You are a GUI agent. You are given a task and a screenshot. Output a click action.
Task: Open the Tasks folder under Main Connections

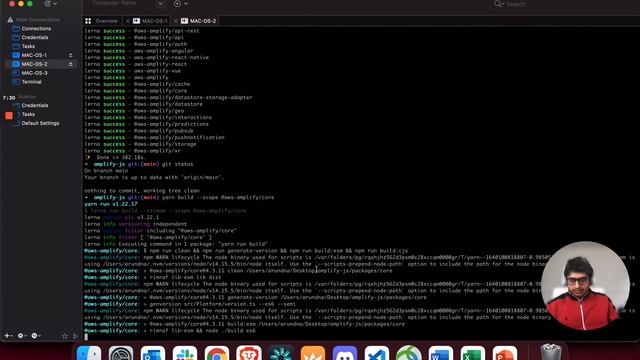24,47
